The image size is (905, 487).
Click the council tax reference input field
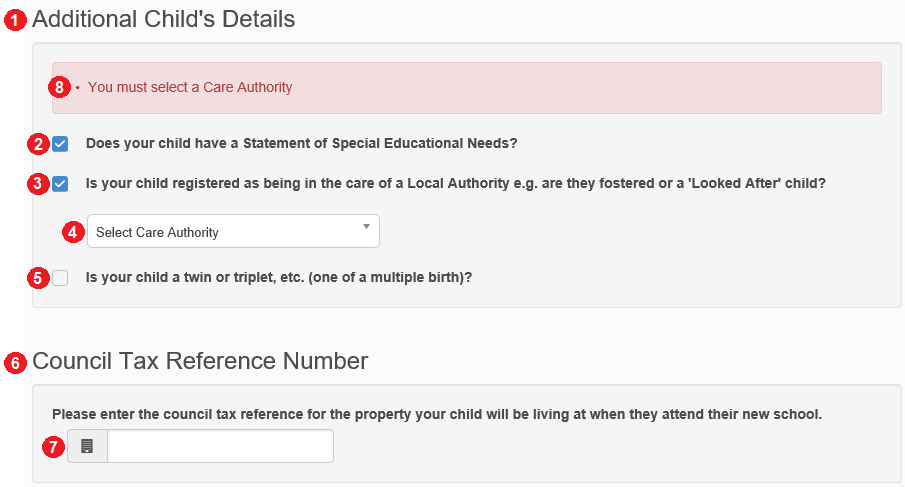click(220, 446)
